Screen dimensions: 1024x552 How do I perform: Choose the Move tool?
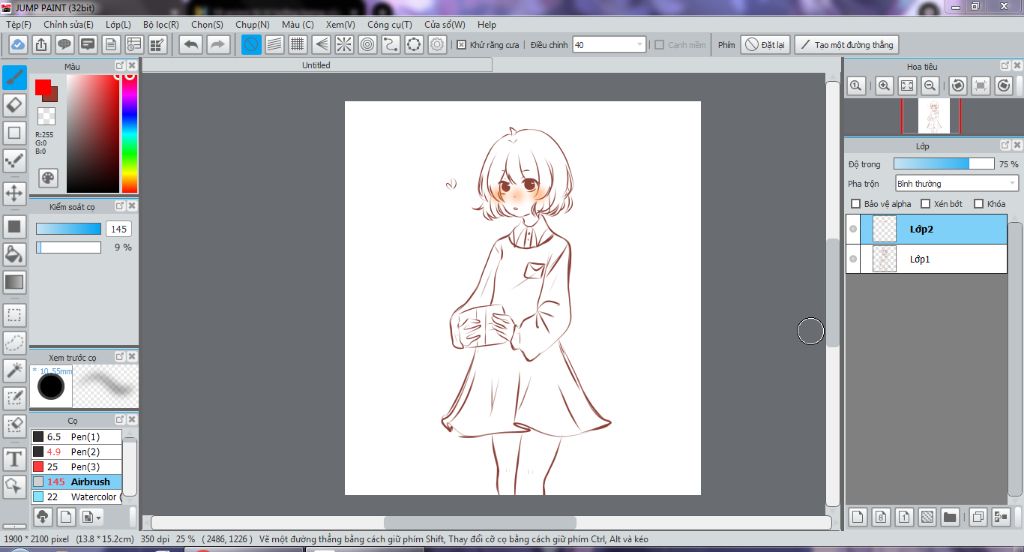[15, 192]
